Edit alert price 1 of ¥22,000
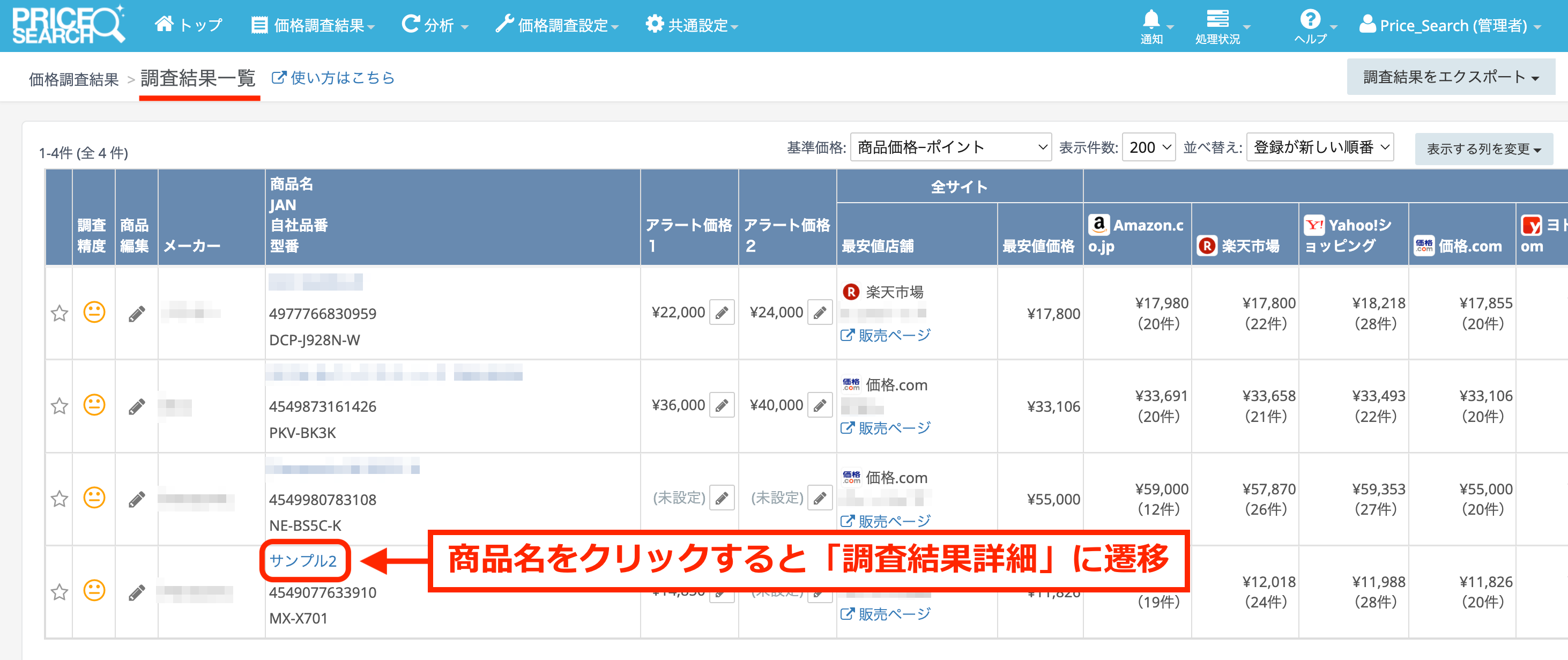The image size is (1568, 660). (x=722, y=313)
